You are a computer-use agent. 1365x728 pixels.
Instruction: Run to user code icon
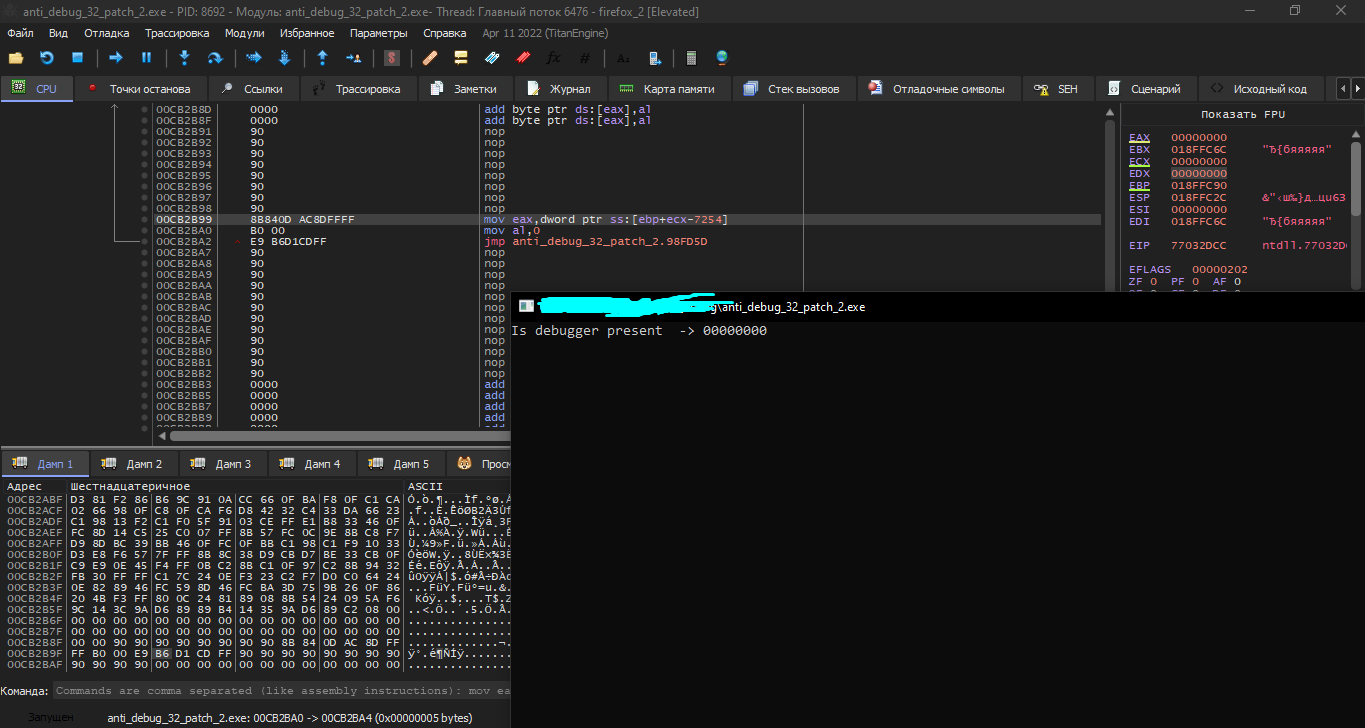pos(353,58)
